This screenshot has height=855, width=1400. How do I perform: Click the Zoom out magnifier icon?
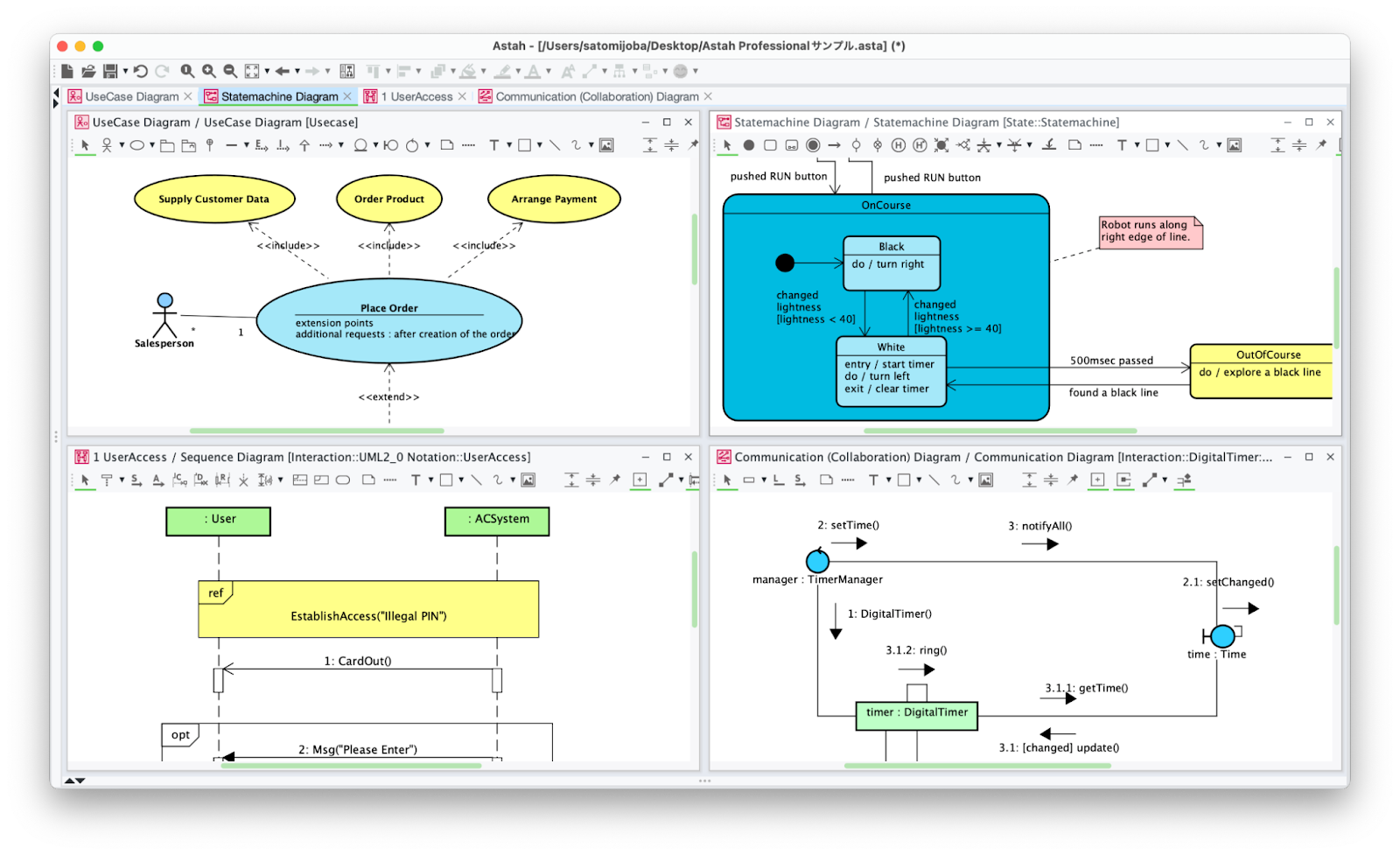click(x=230, y=71)
